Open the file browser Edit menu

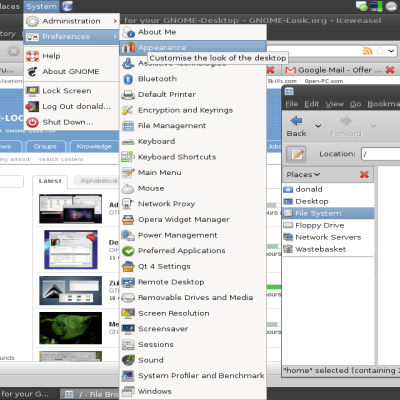pyautogui.click(x=311, y=104)
